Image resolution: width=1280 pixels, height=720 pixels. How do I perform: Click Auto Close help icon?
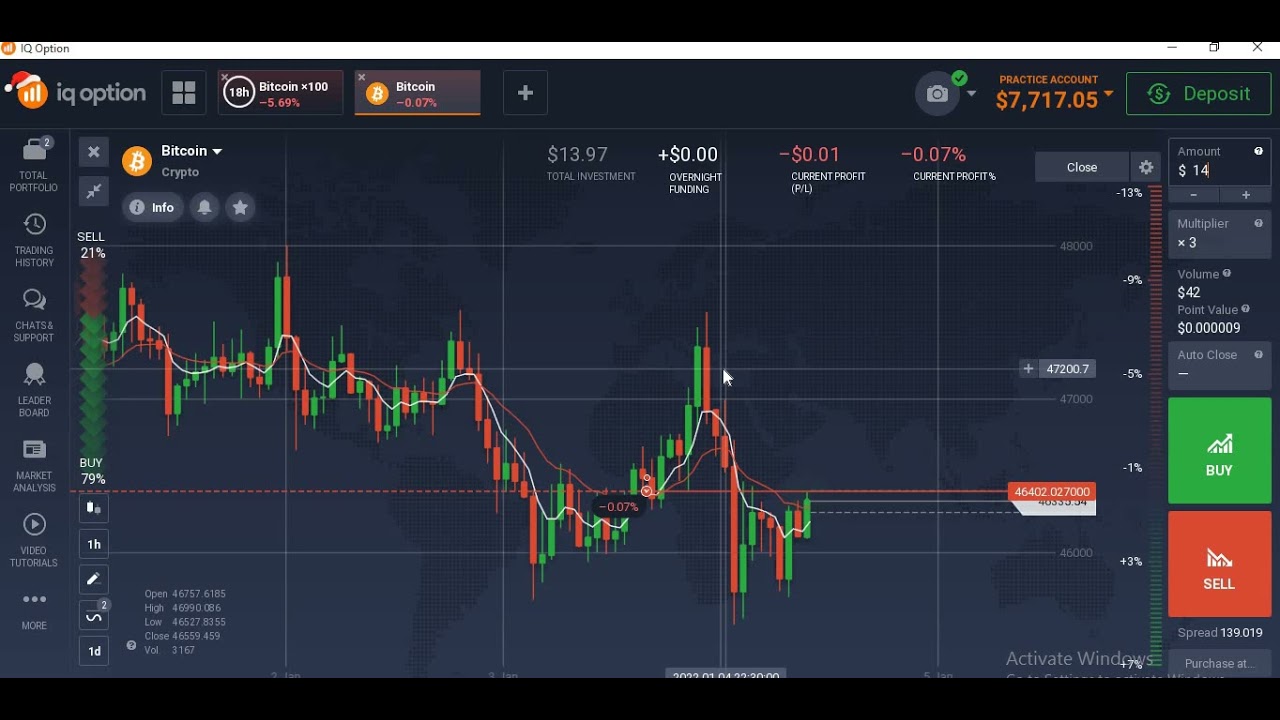(x=1259, y=354)
